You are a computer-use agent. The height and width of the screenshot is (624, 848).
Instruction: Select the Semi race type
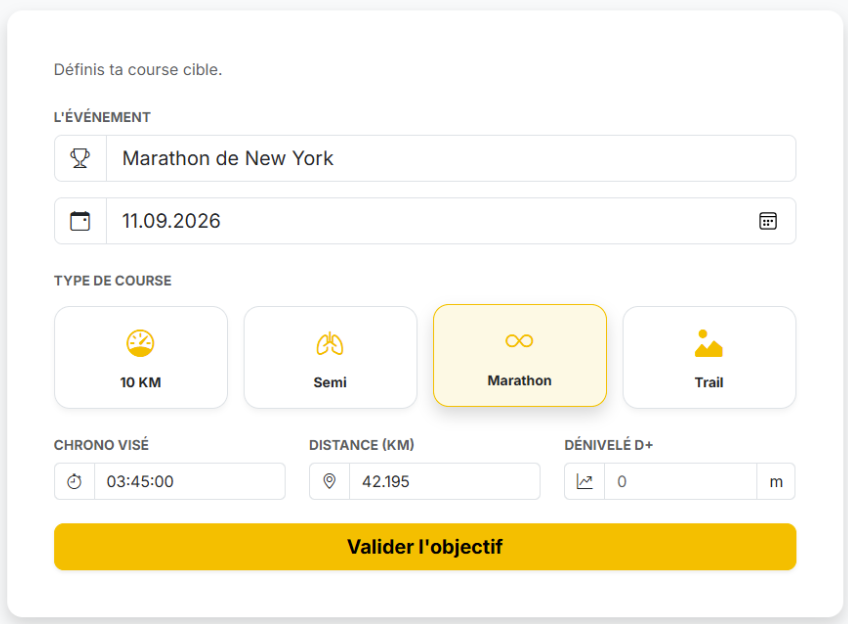[x=330, y=357]
